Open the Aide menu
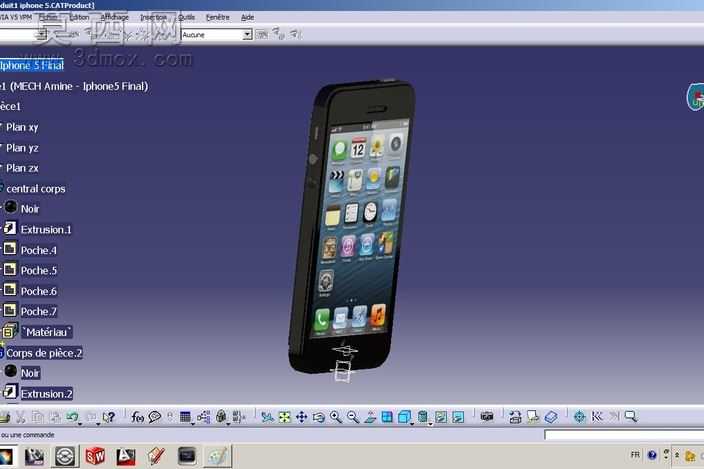Image resolution: width=704 pixels, height=469 pixels. click(x=247, y=17)
